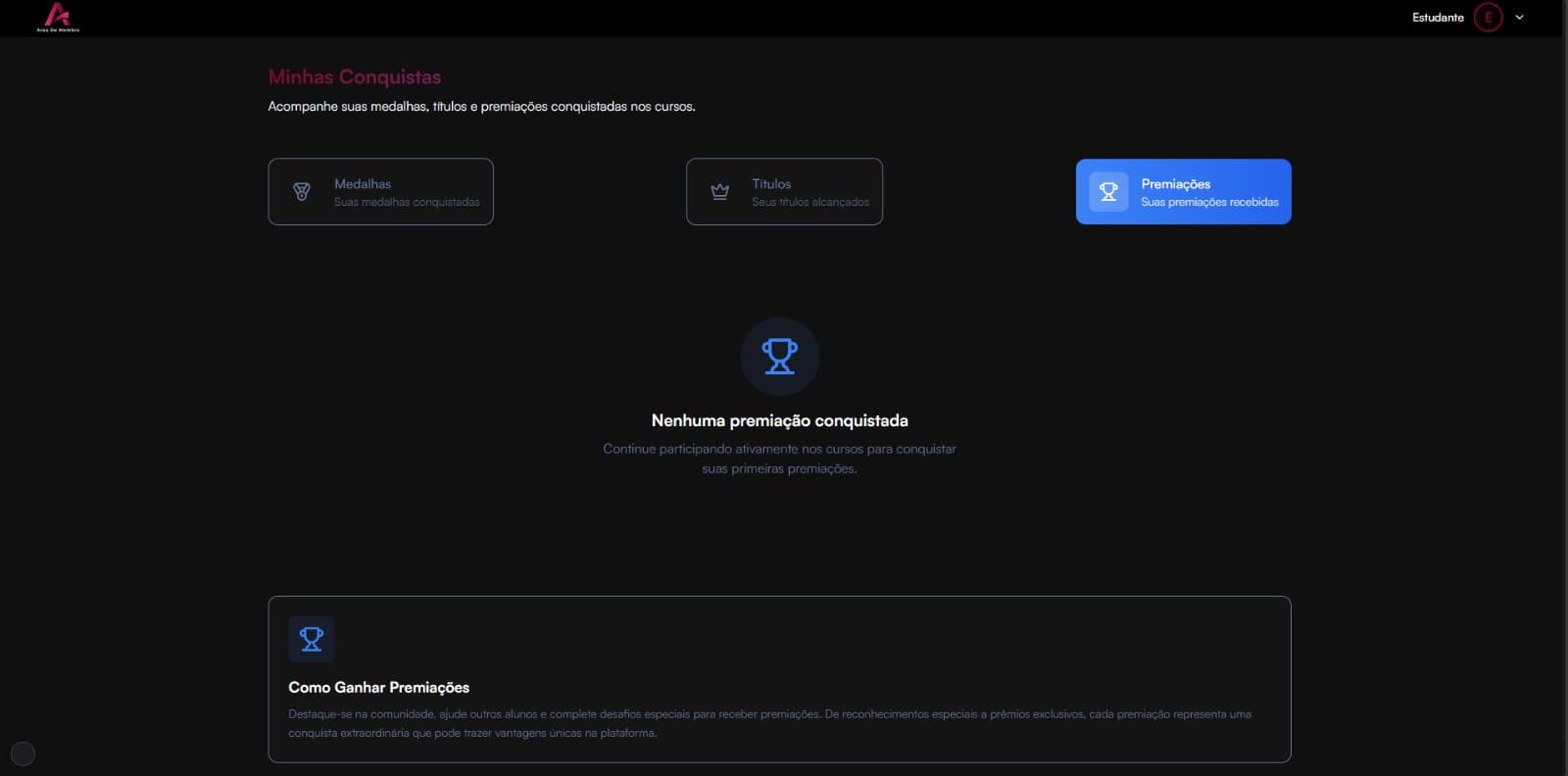Viewport: 1568px width, 776px height.
Task: Select the Premiações tab label
Action: [1175, 184]
